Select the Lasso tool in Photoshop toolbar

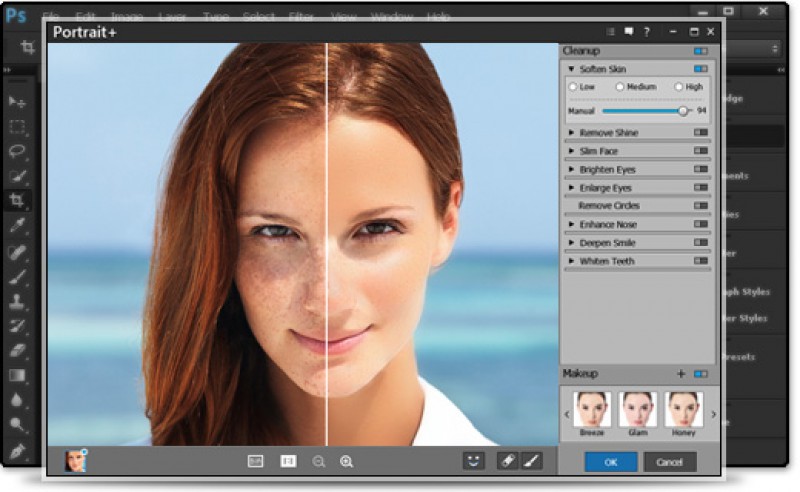(x=17, y=152)
